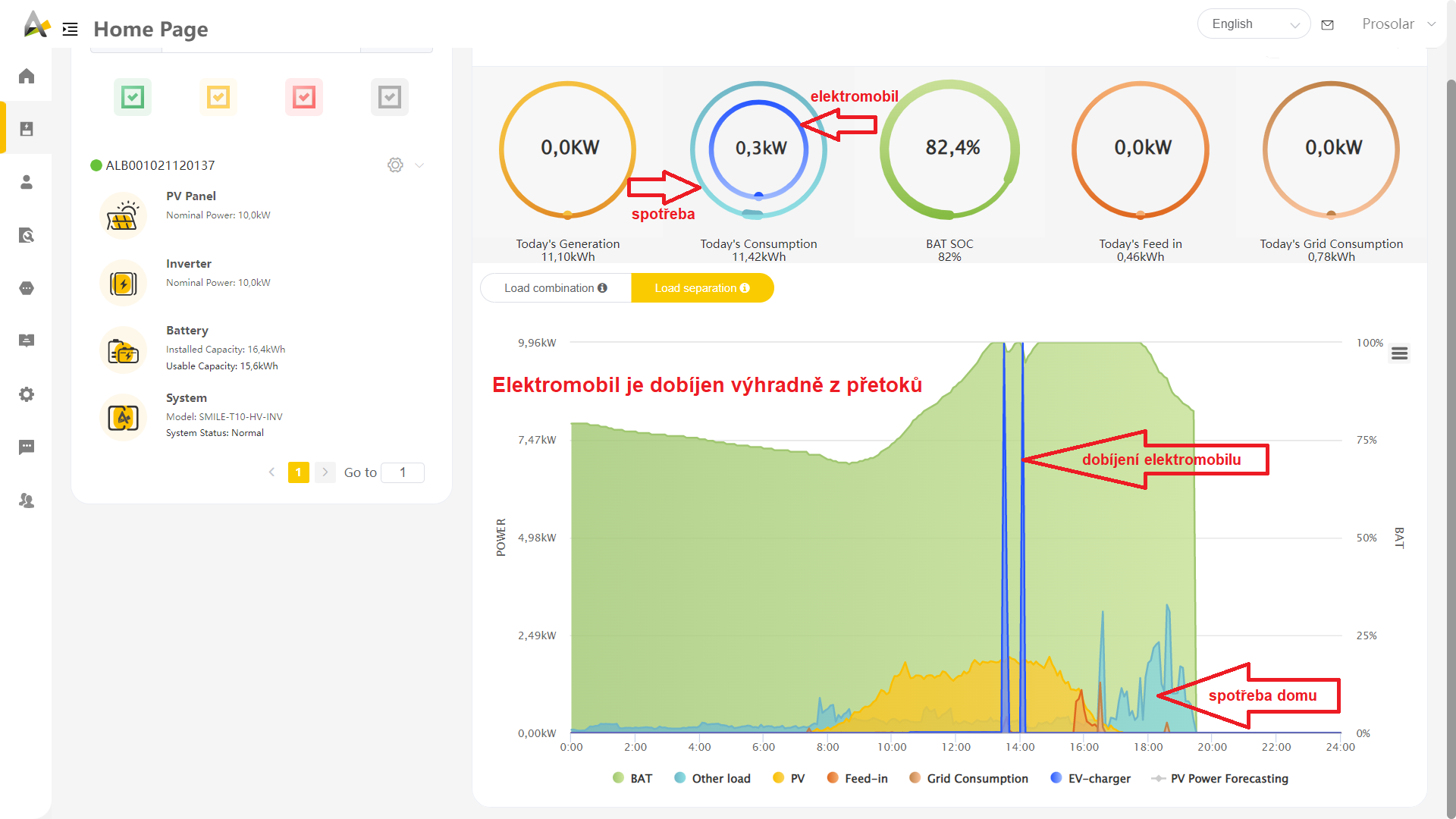Click Today's Grid Consumption gauge
The height and width of the screenshot is (819, 1456).
[x=1332, y=149]
